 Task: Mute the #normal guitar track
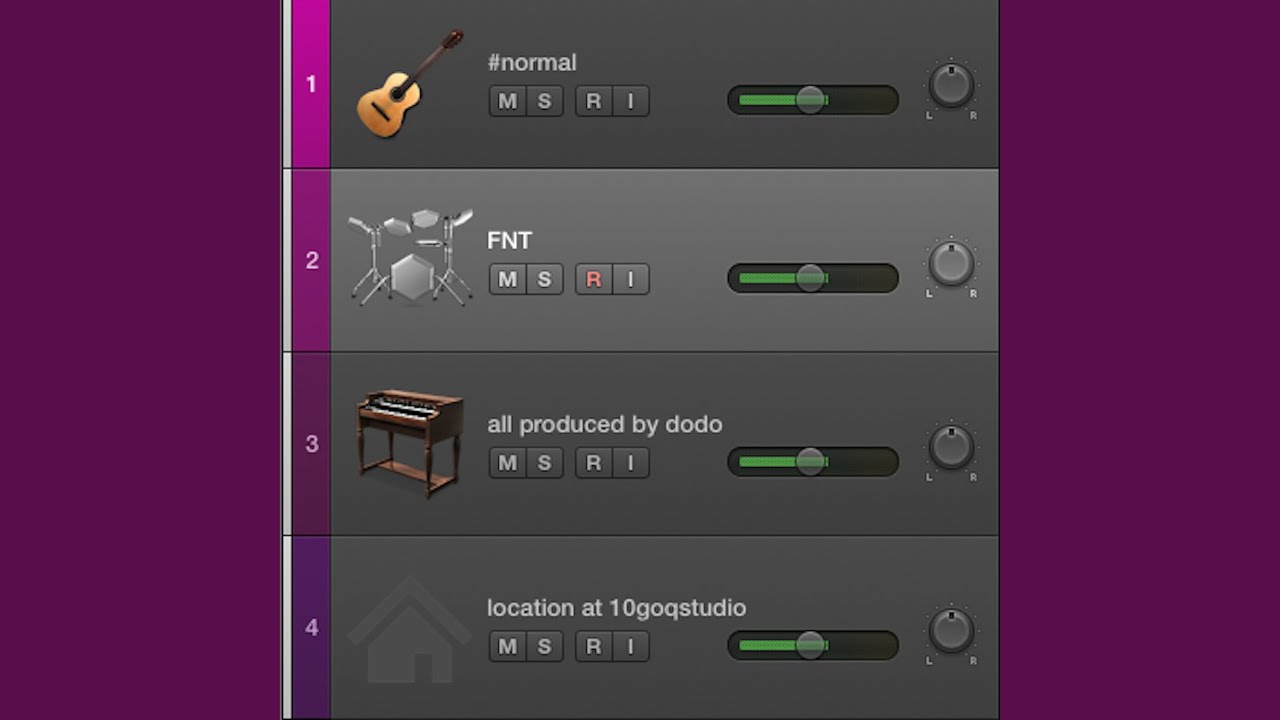coord(507,101)
